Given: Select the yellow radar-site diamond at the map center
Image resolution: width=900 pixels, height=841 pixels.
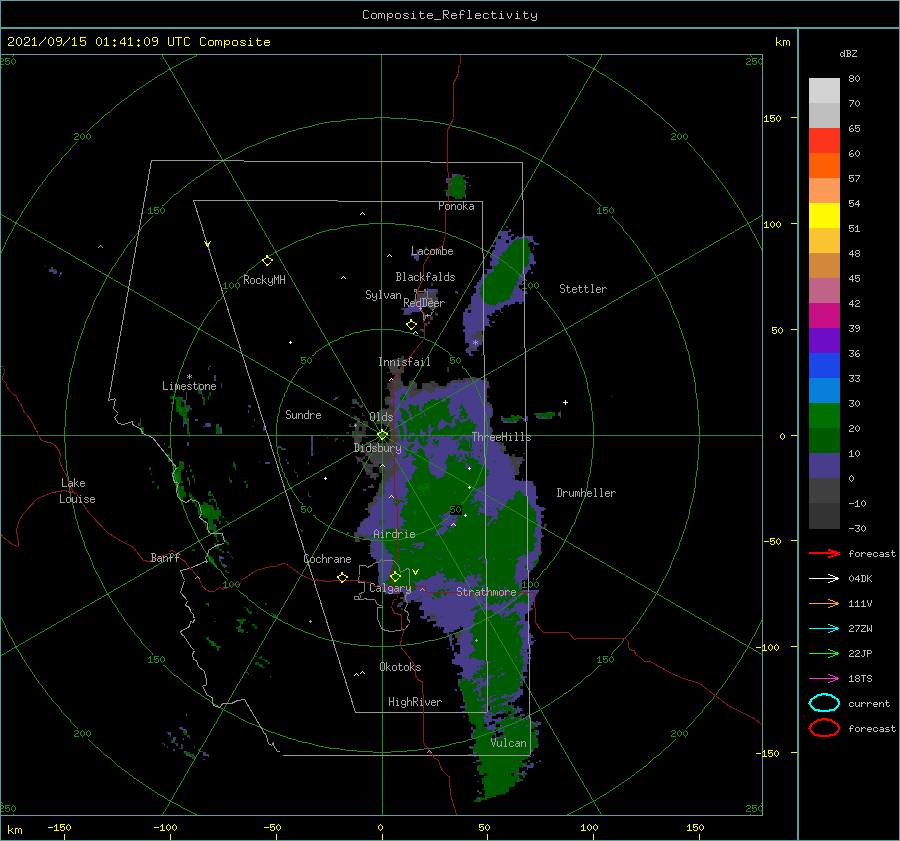Looking at the screenshot, I should pyautogui.click(x=382, y=435).
